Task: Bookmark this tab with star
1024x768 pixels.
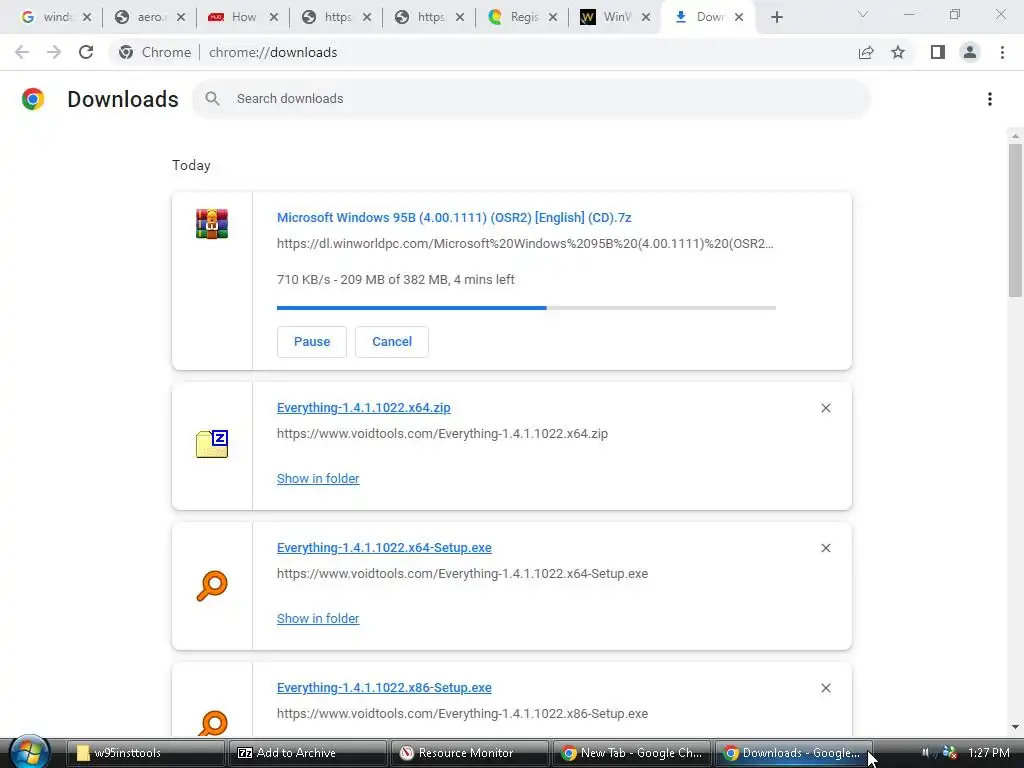Action: [898, 52]
